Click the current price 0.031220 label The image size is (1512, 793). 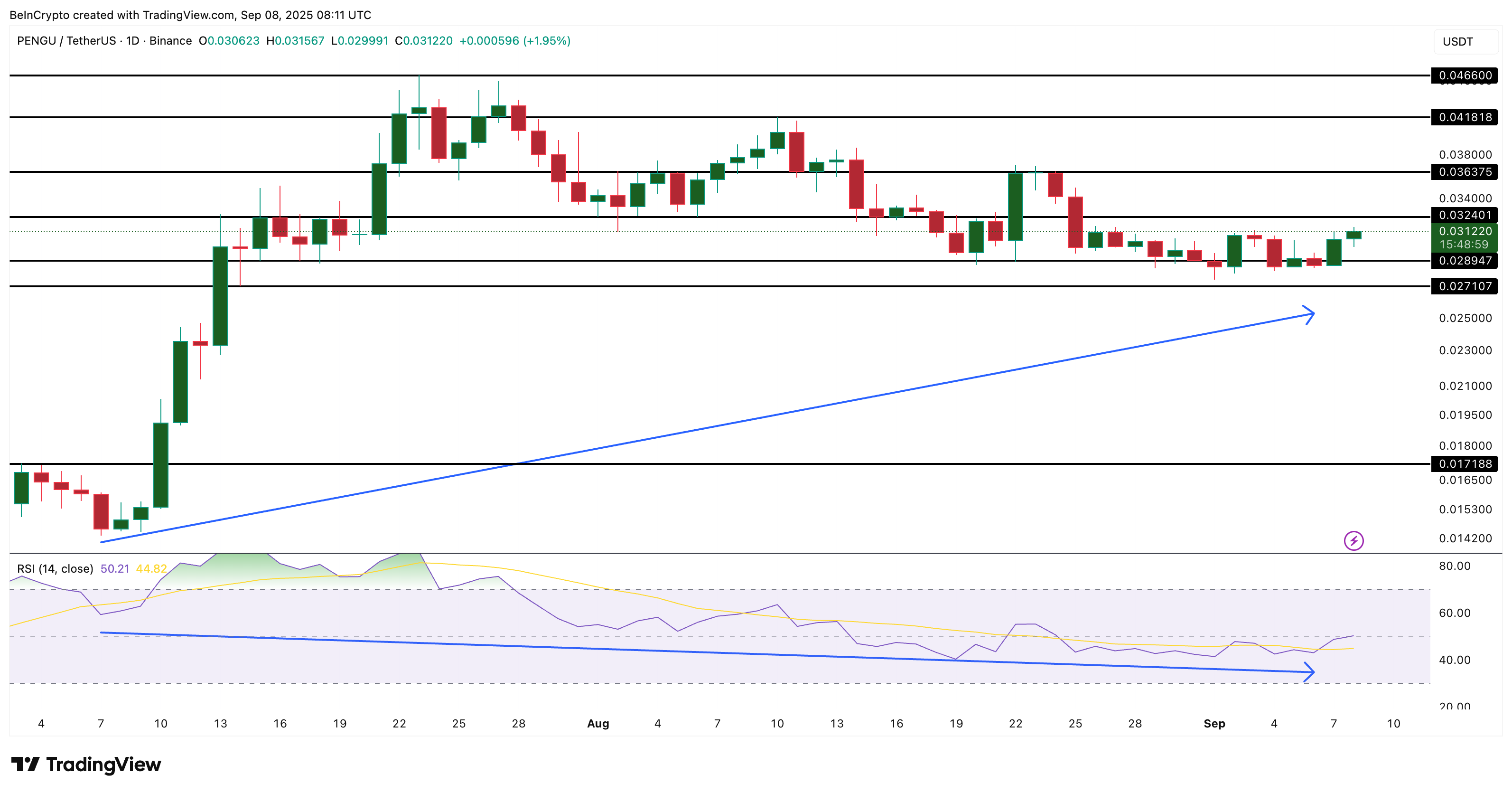point(1465,231)
